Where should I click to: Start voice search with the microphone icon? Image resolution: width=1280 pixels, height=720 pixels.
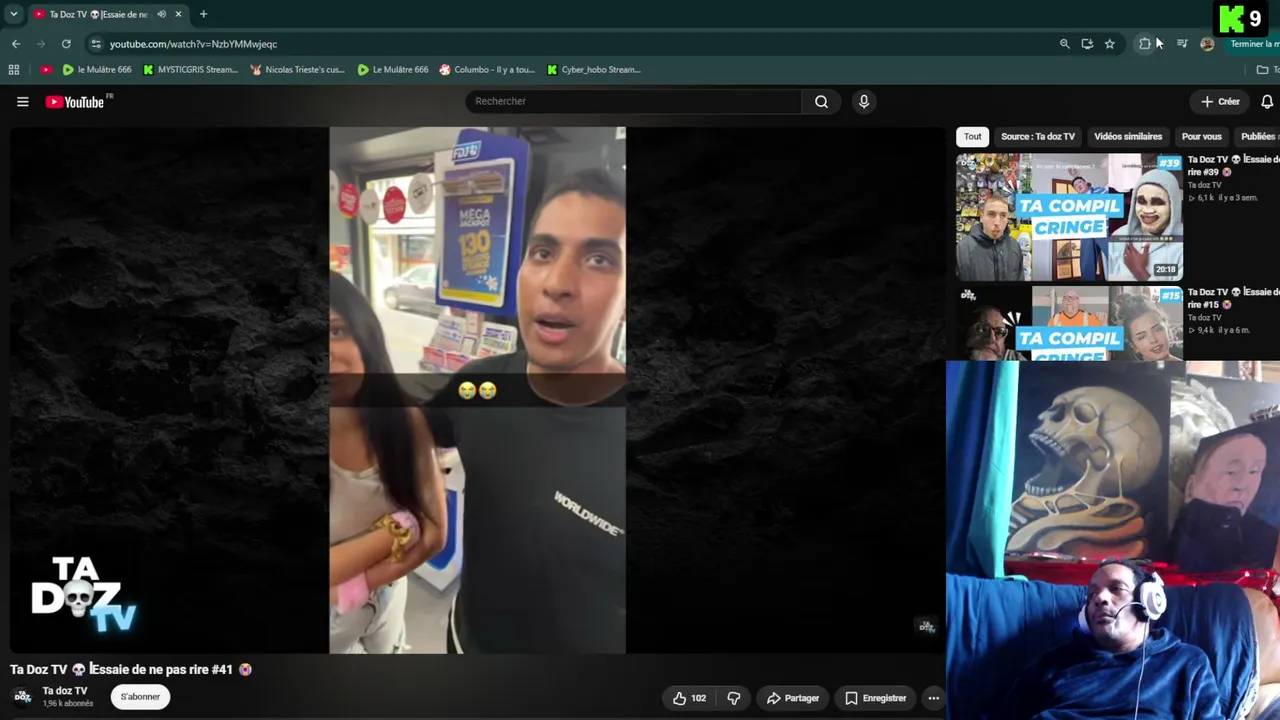click(x=864, y=101)
